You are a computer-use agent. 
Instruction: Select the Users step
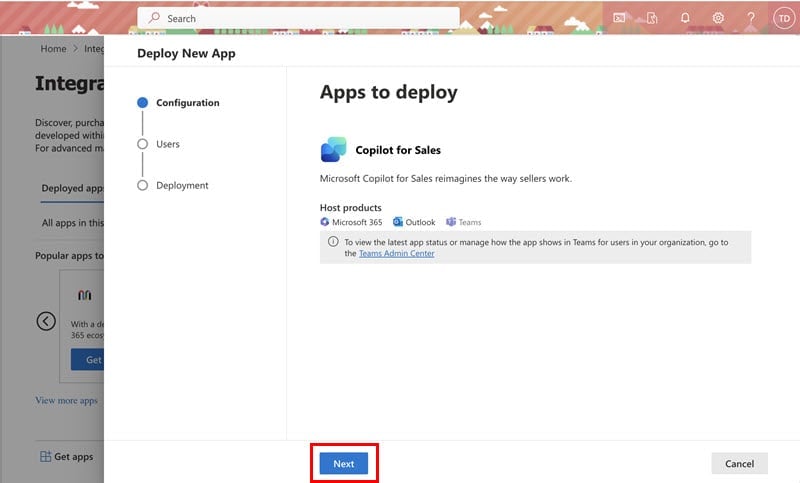coord(159,144)
